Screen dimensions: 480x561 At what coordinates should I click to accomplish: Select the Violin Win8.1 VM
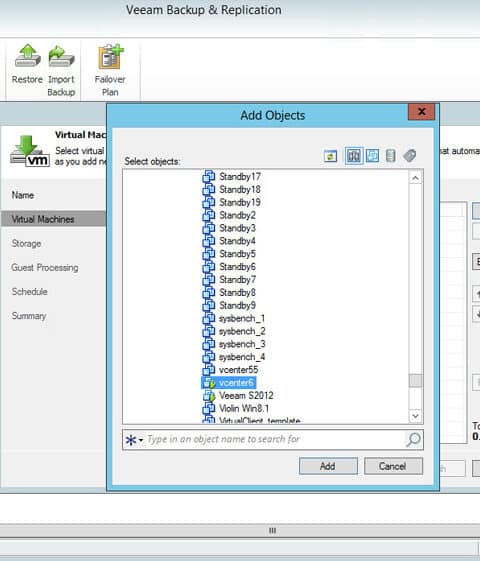pos(244,408)
